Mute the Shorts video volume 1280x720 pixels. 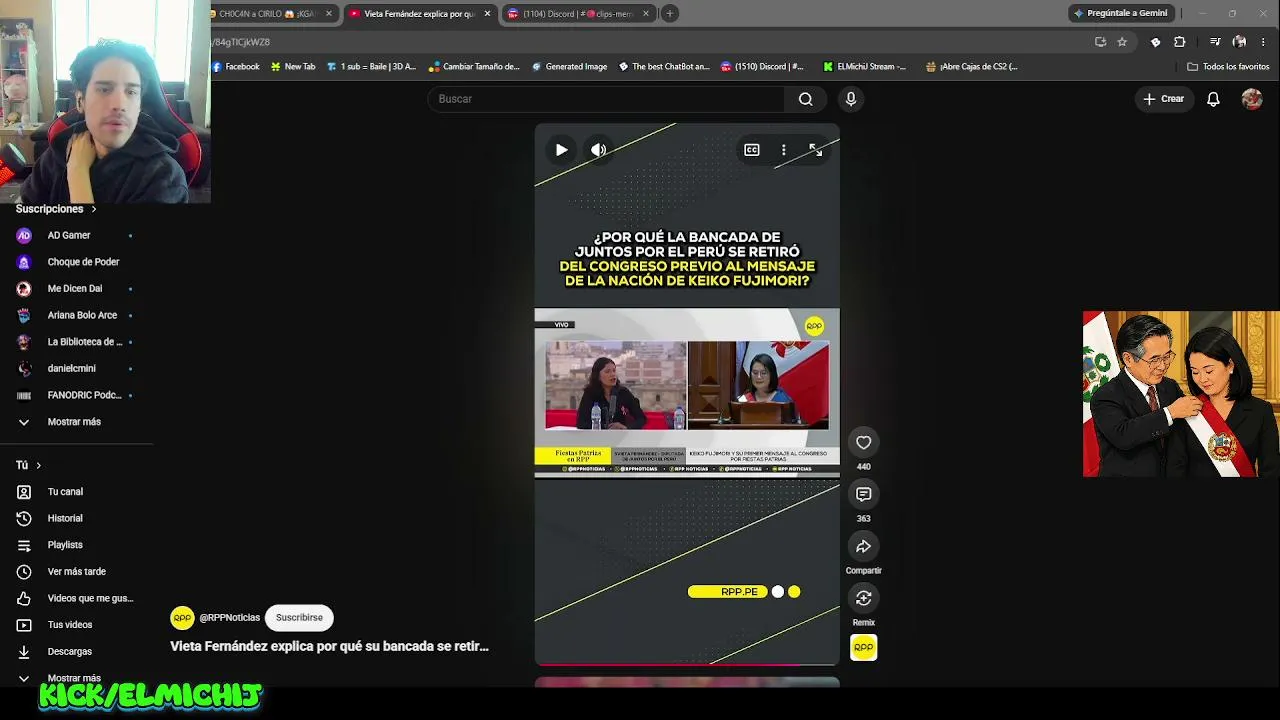coord(598,150)
